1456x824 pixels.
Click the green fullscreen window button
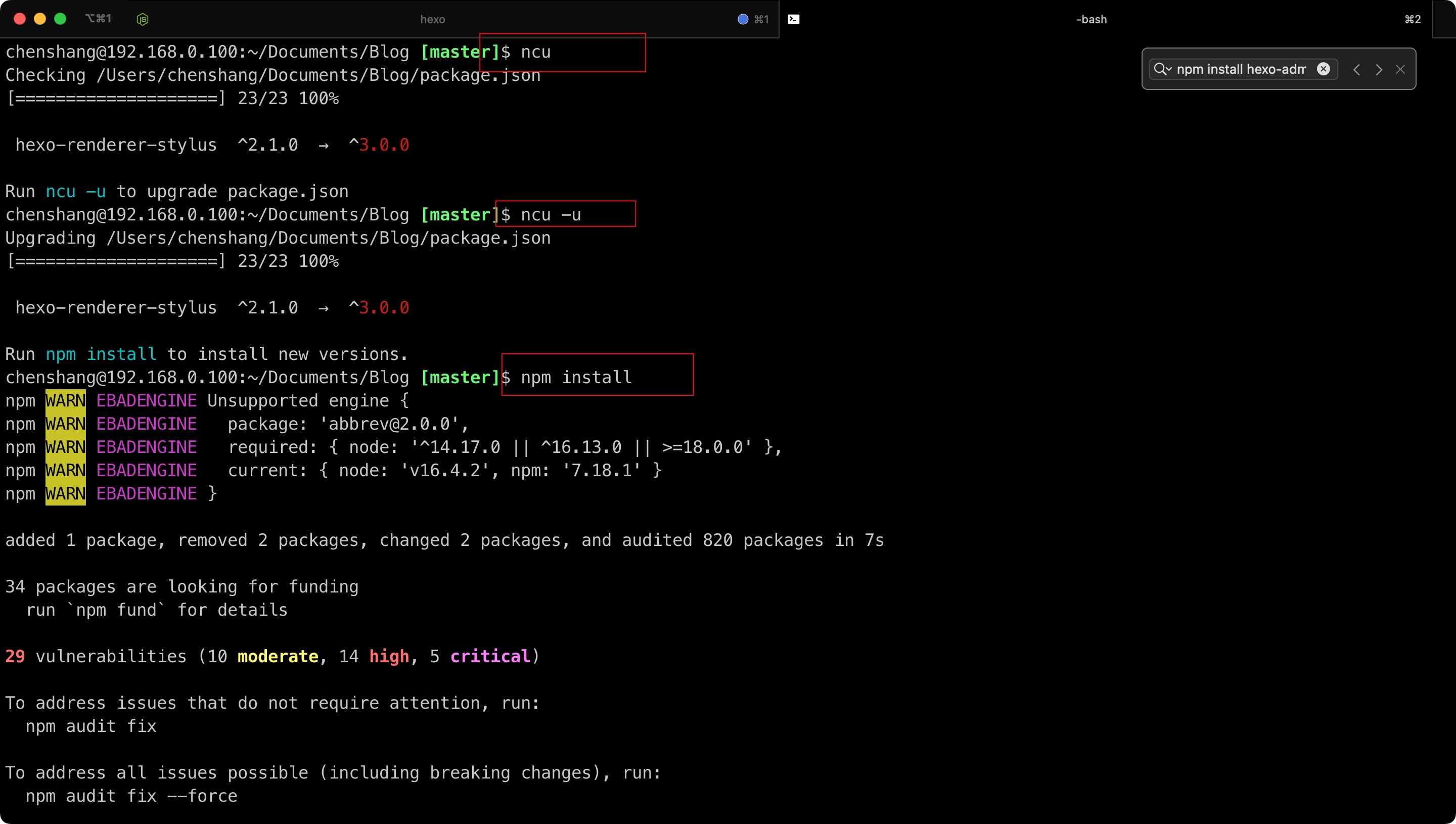60,19
